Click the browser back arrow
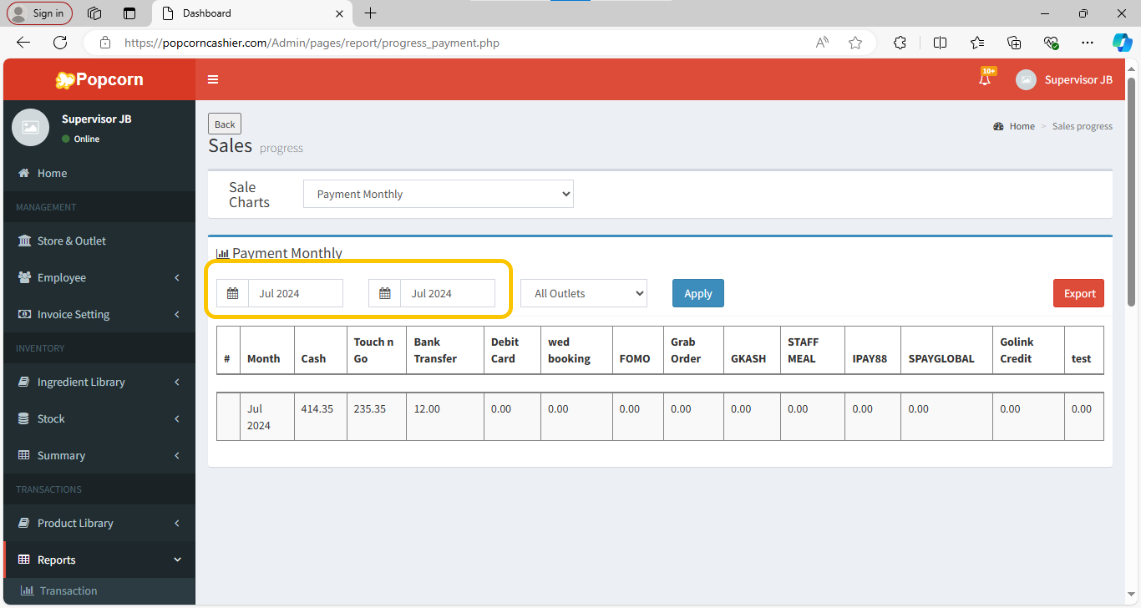The image size is (1141, 608). (x=23, y=43)
